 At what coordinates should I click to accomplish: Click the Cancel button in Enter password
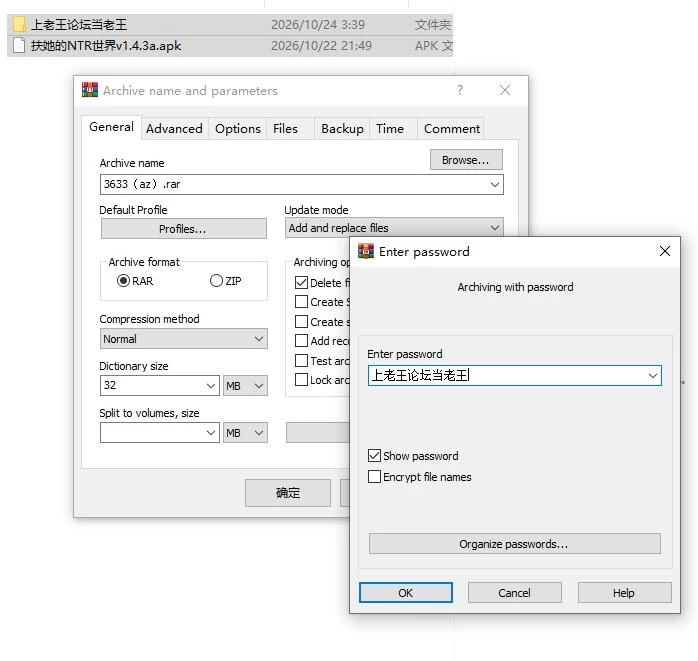(x=514, y=593)
